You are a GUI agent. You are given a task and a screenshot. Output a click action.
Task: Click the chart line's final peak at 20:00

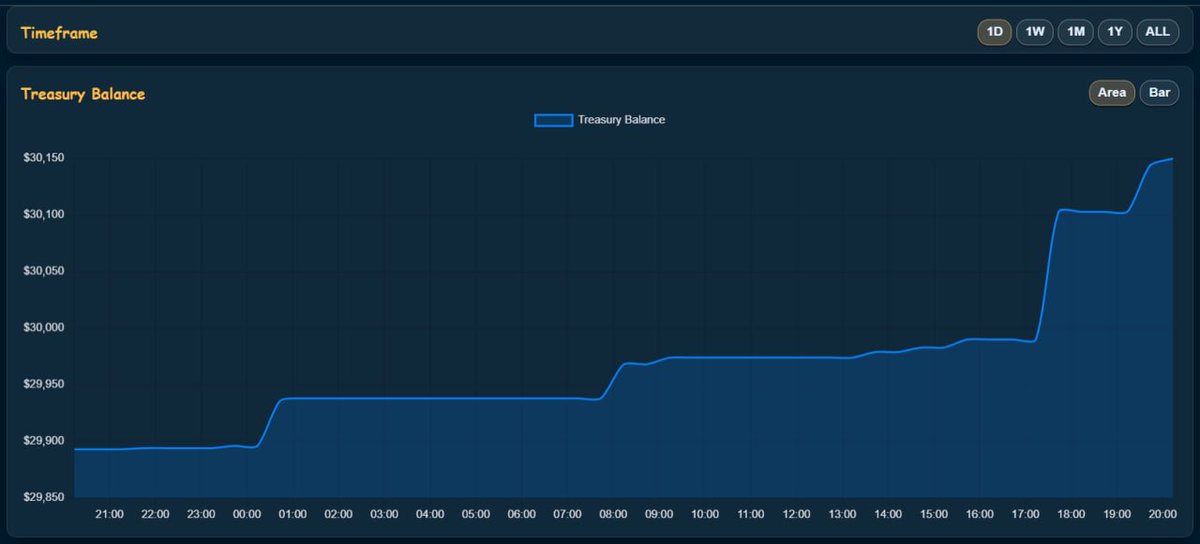pos(1172,159)
